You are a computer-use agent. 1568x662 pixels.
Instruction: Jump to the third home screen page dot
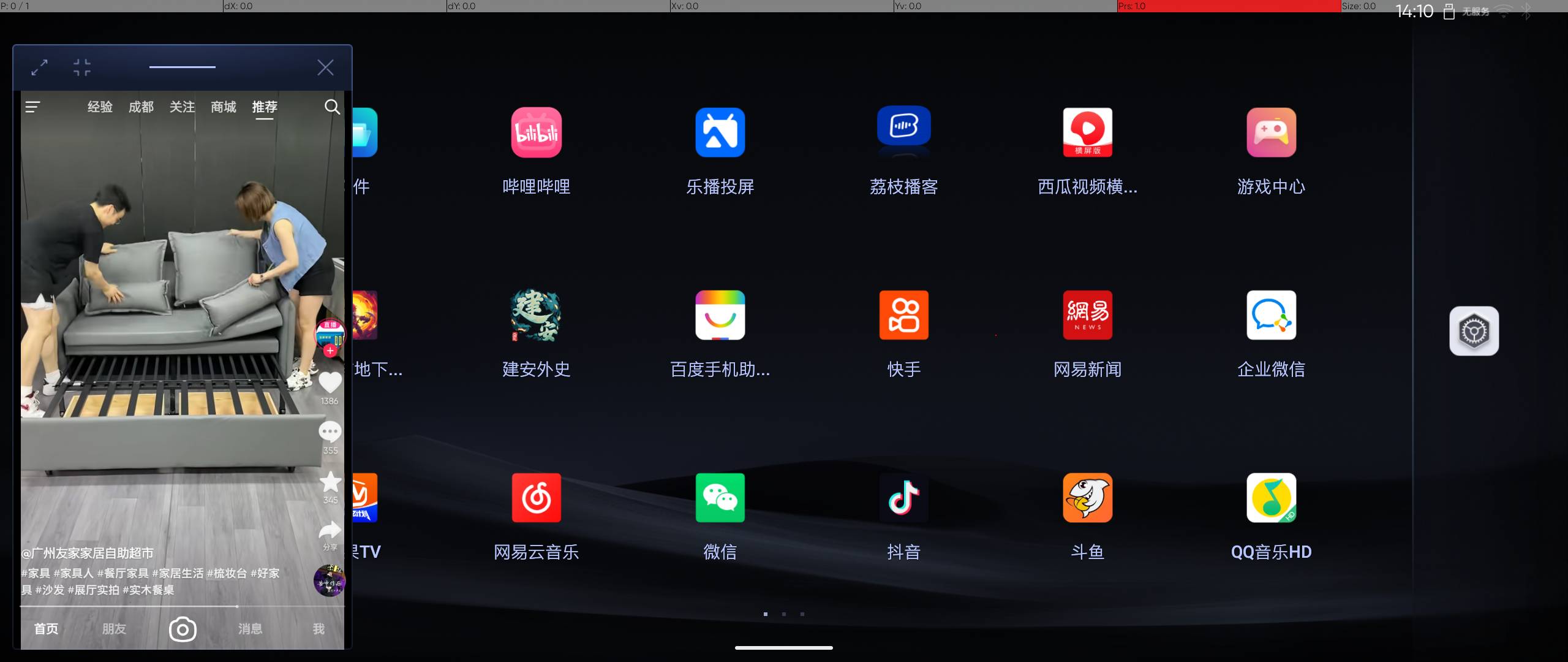pyautogui.click(x=802, y=614)
